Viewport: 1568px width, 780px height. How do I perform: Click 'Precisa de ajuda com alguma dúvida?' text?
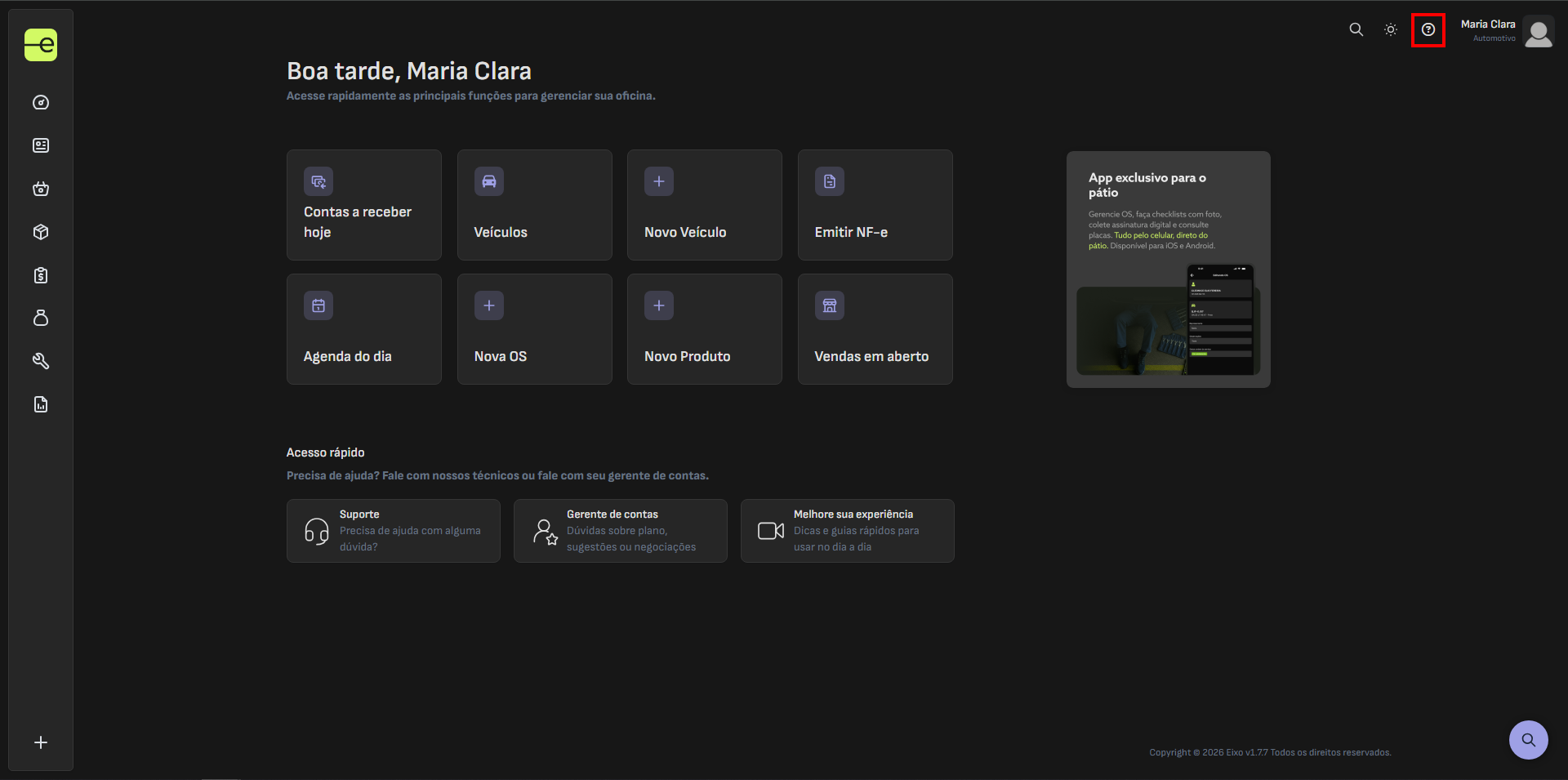410,539
